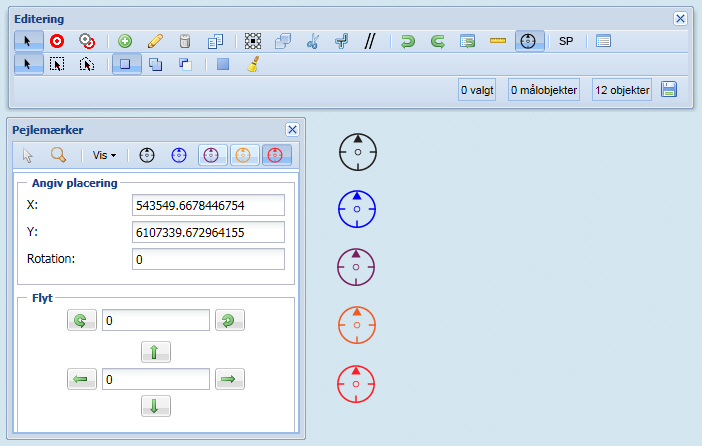The width and height of the screenshot is (702, 446).
Task: Select the pencil edit tool
Action: click(x=155, y=41)
